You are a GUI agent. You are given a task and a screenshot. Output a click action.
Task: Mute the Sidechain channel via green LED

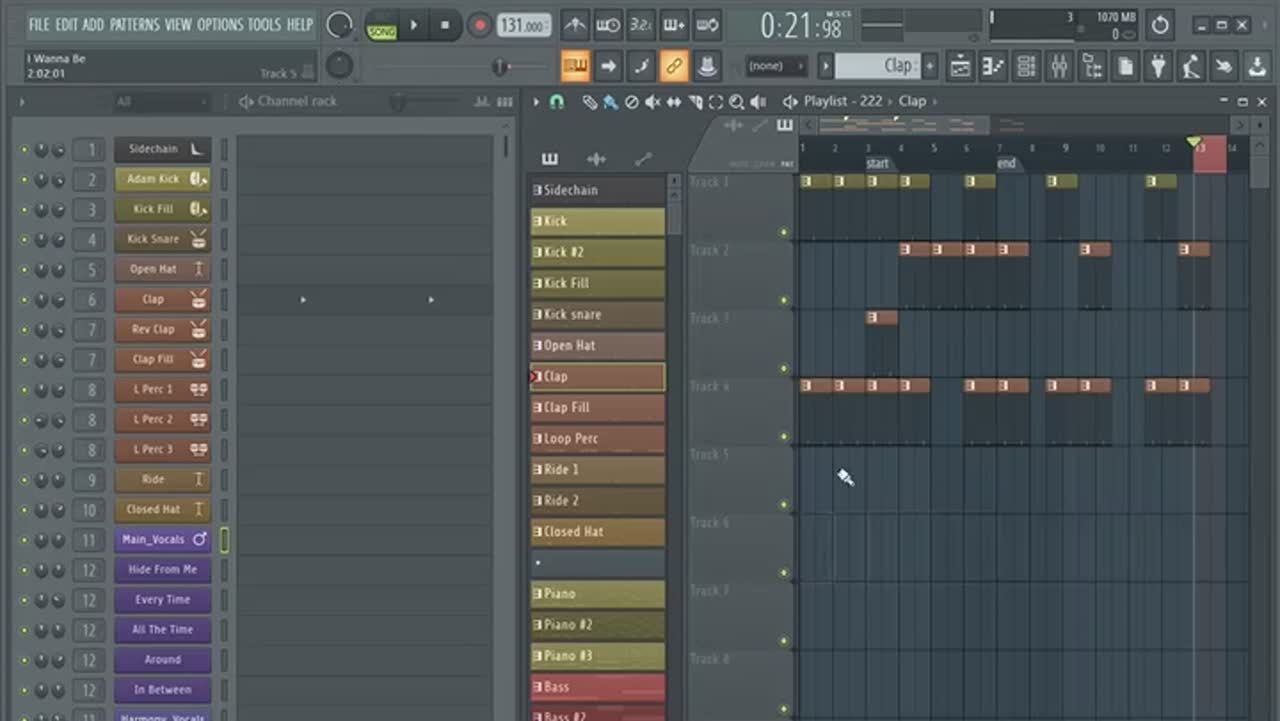(24, 150)
